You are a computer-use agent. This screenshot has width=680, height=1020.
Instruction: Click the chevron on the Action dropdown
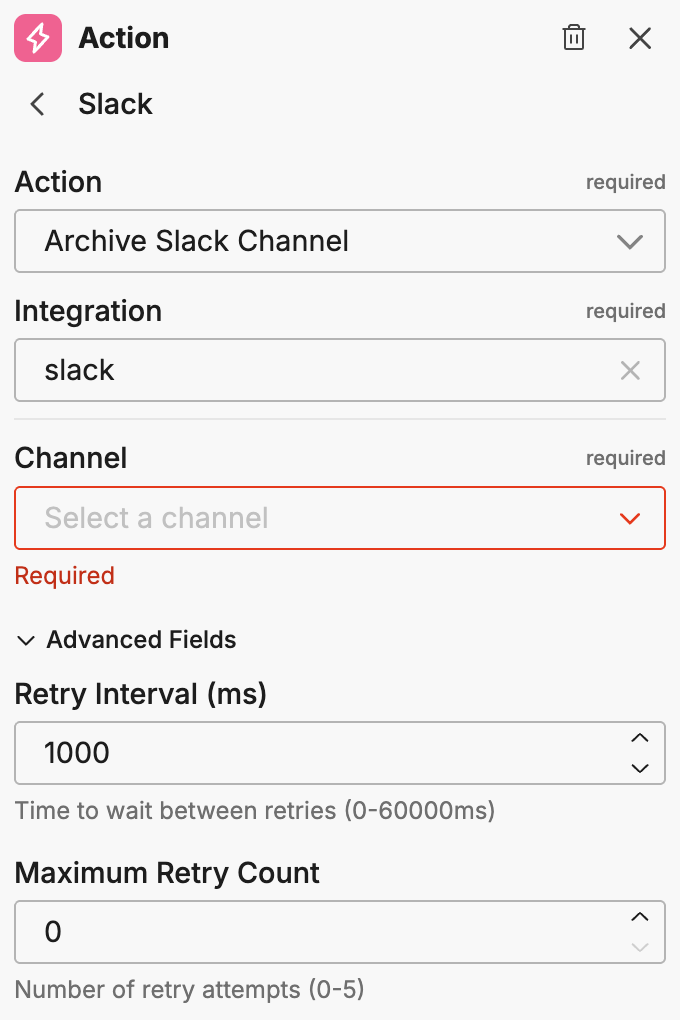(630, 241)
